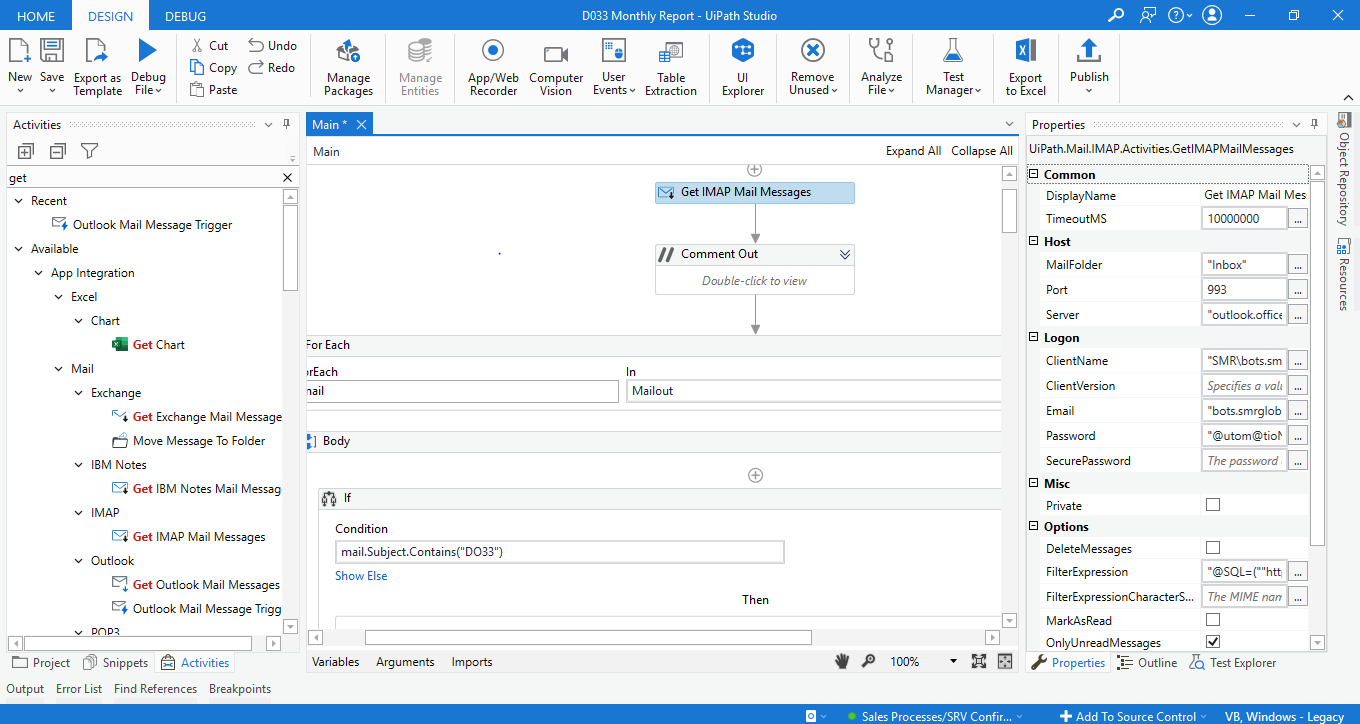Collapse the App Integration tree node
The height and width of the screenshot is (724, 1360).
(38, 273)
